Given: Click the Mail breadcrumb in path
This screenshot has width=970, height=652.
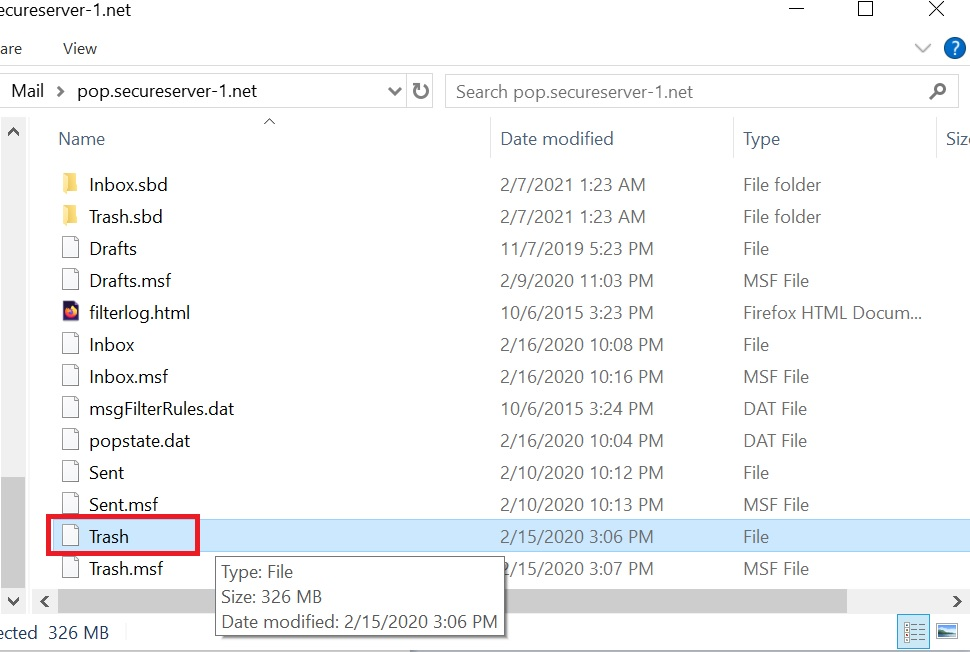Looking at the screenshot, I should point(27,91).
